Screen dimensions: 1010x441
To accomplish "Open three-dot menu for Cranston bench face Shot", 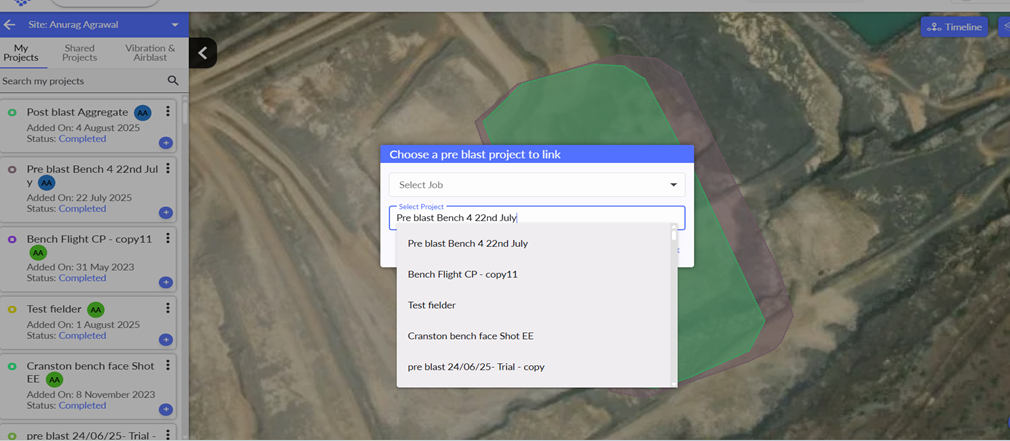I will [167, 365].
